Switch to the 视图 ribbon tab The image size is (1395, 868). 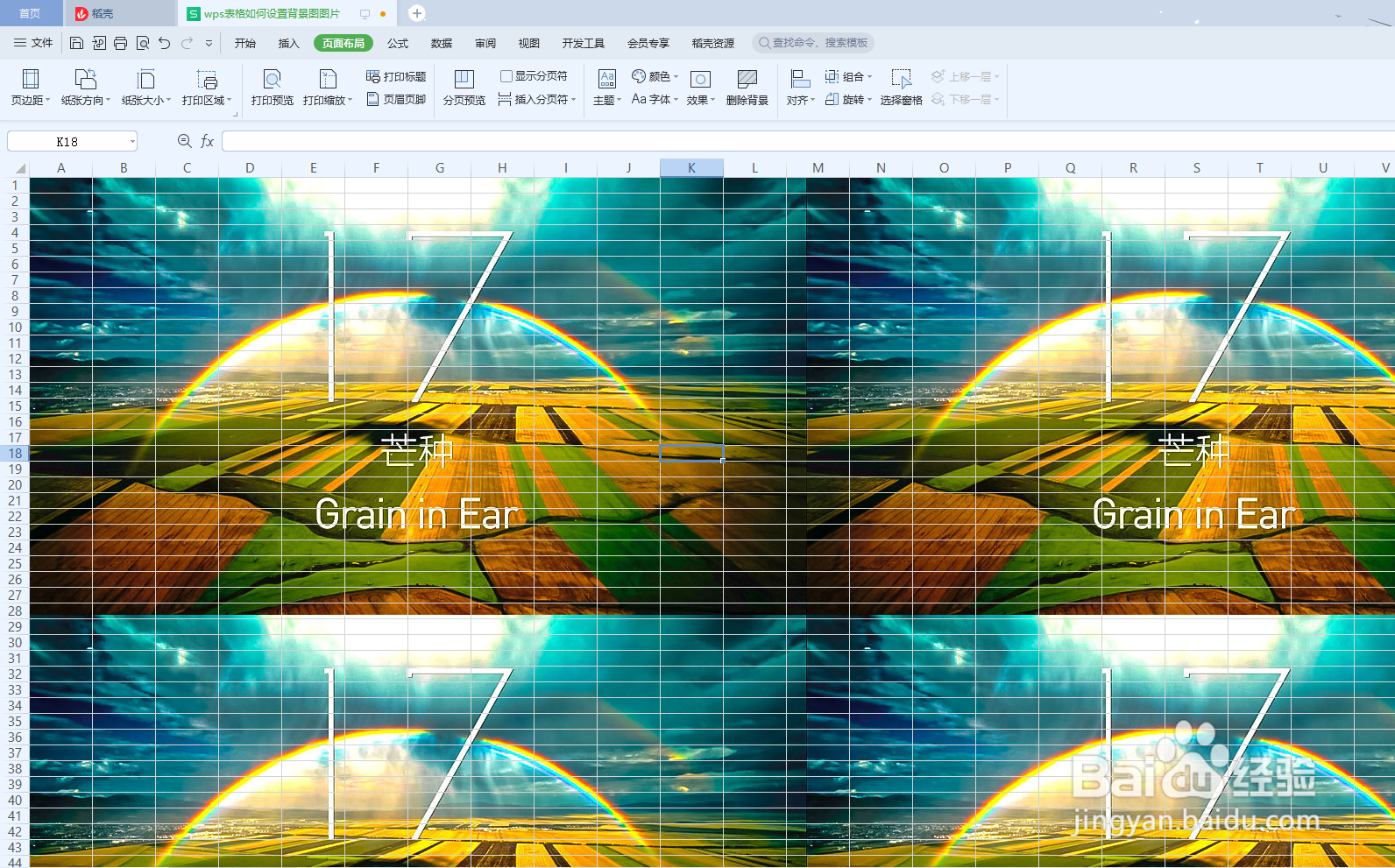point(529,43)
